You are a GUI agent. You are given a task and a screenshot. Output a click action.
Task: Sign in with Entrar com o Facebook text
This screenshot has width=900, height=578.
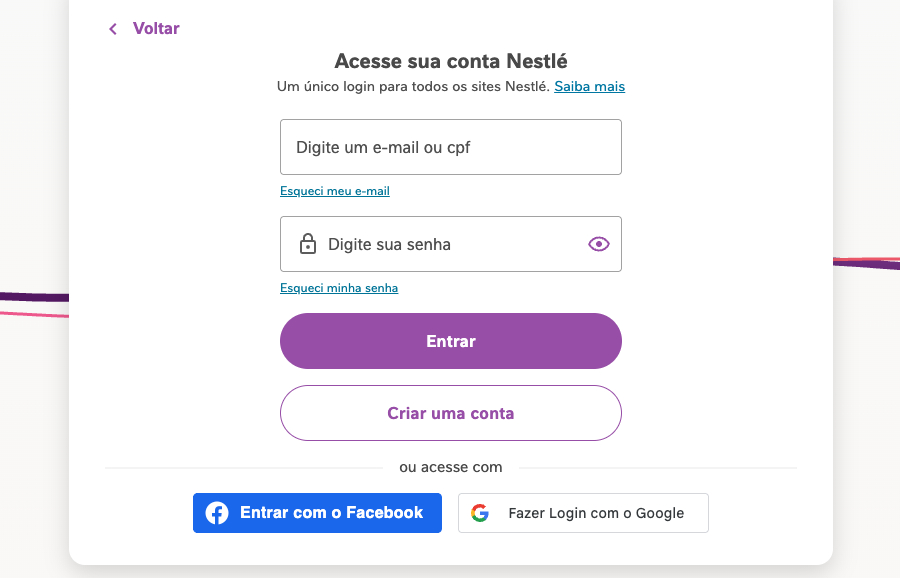coord(331,513)
